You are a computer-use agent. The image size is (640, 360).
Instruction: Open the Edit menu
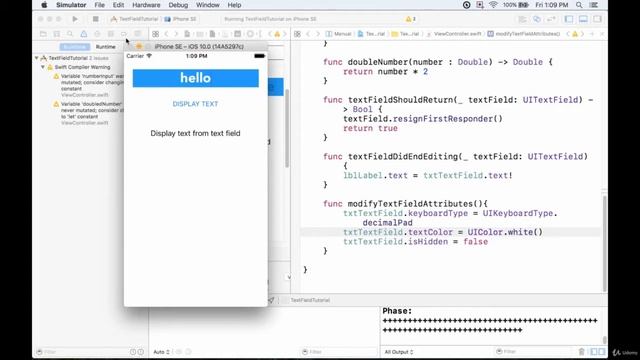[x=118, y=5]
